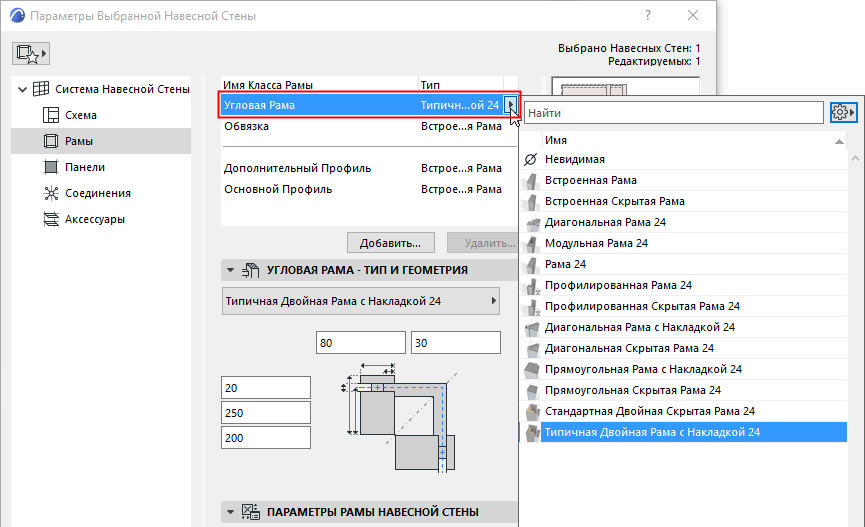Viewport: 865px width, 527px height.
Task: Click the Профилированная Рама 24 item icon
Action: click(x=532, y=285)
